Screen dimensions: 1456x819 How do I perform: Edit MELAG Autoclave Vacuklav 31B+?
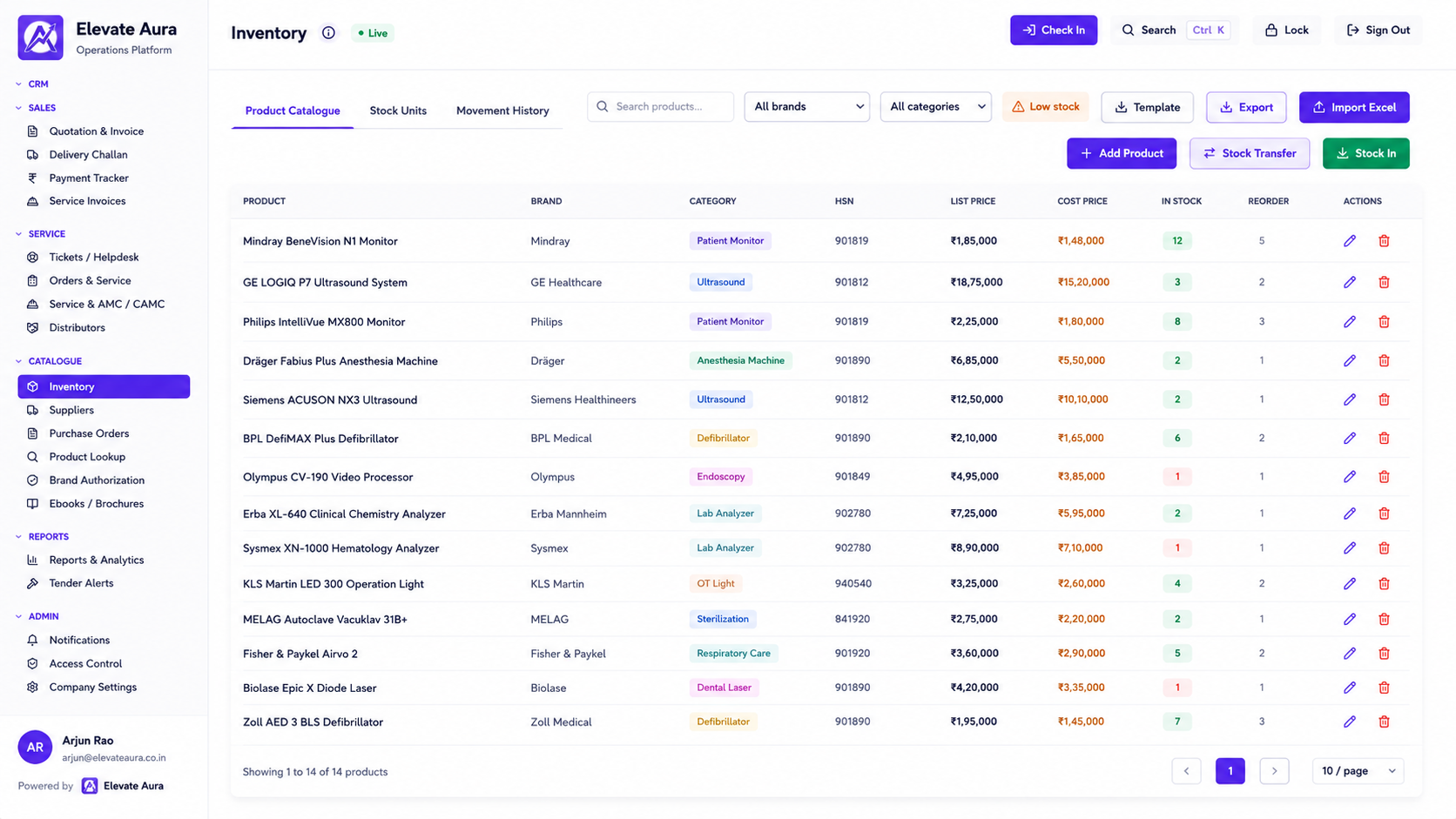tap(1349, 620)
